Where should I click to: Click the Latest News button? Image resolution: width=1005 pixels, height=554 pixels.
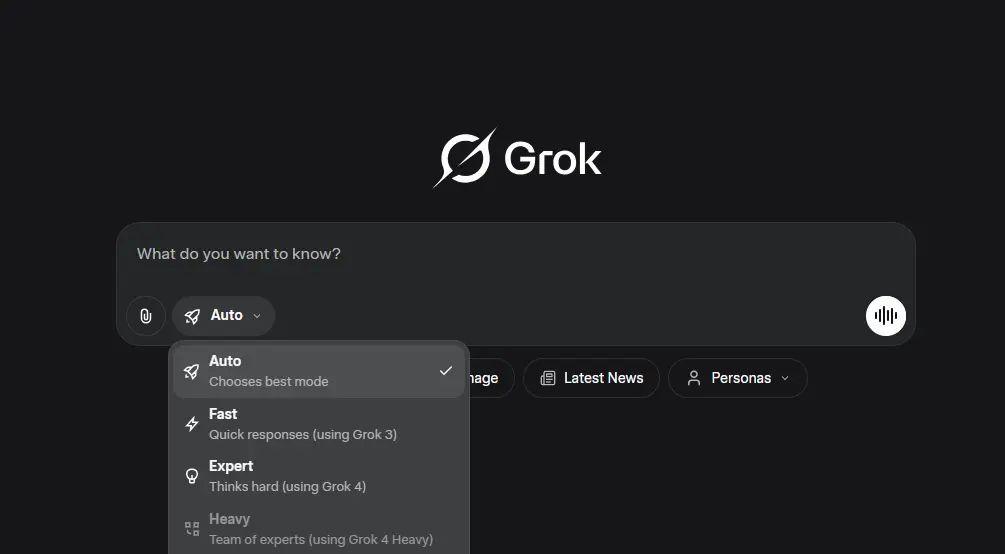click(x=591, y=378)
